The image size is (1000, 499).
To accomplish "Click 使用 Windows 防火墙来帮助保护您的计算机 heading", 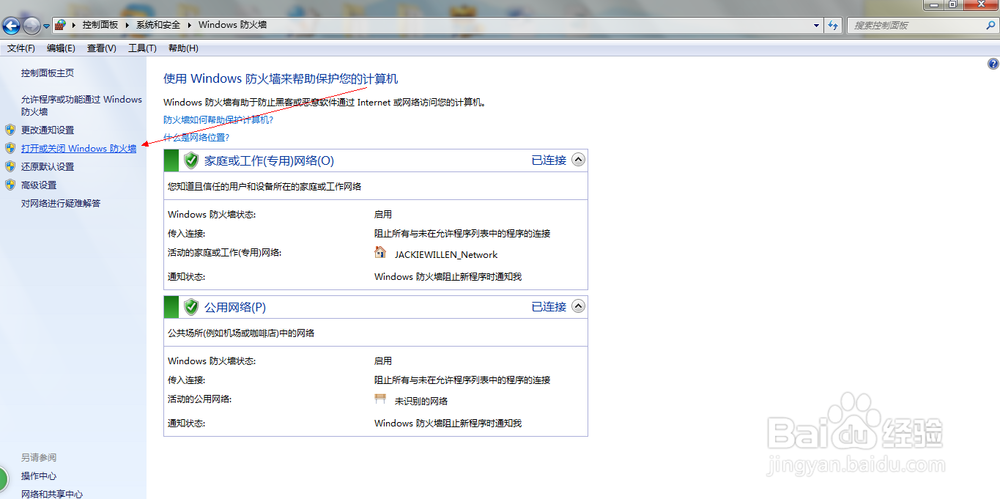I will (x=281, y=79).
